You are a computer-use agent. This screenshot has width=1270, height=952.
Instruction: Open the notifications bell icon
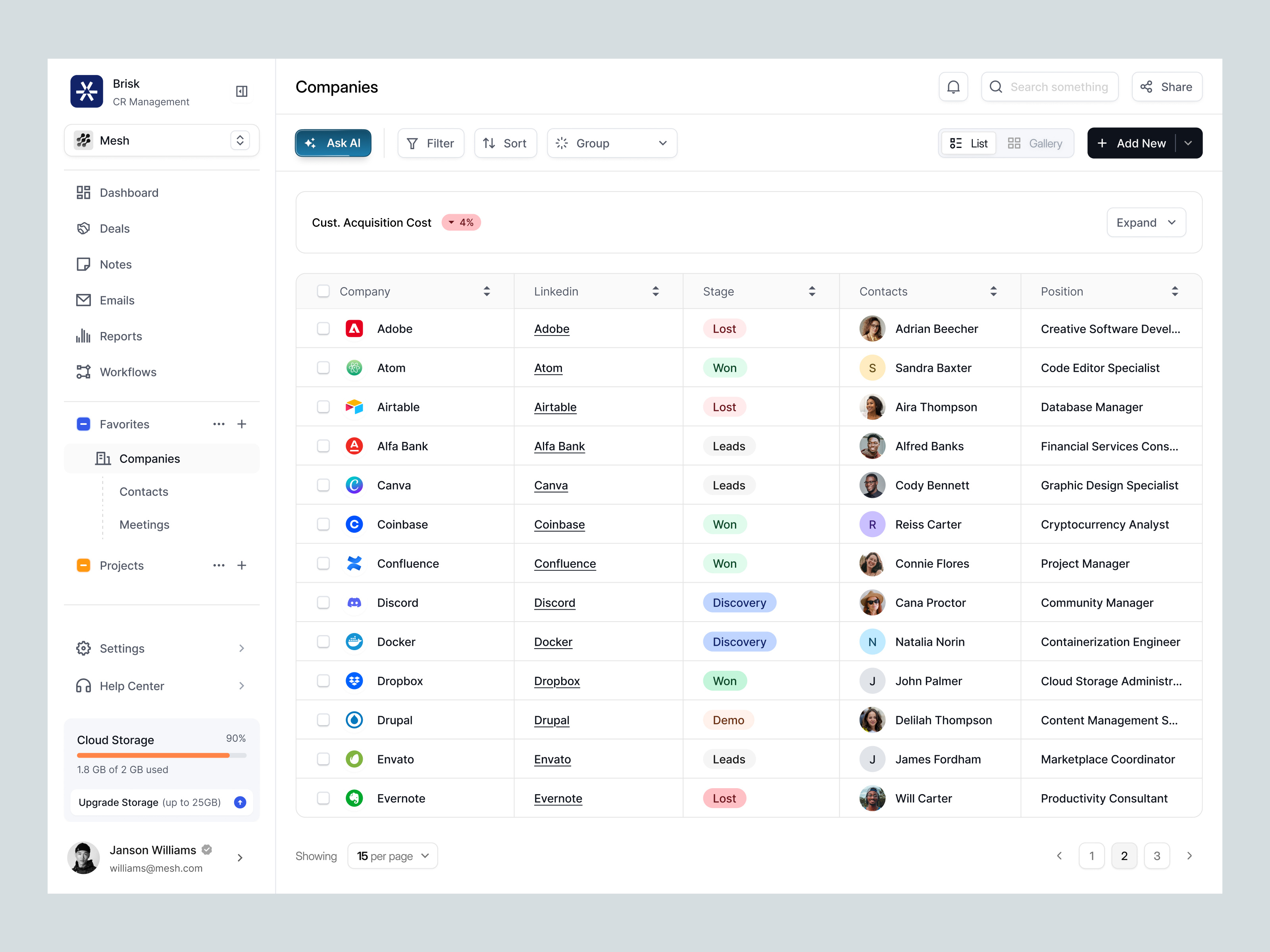pyautogui.click(x=953, y=86)
